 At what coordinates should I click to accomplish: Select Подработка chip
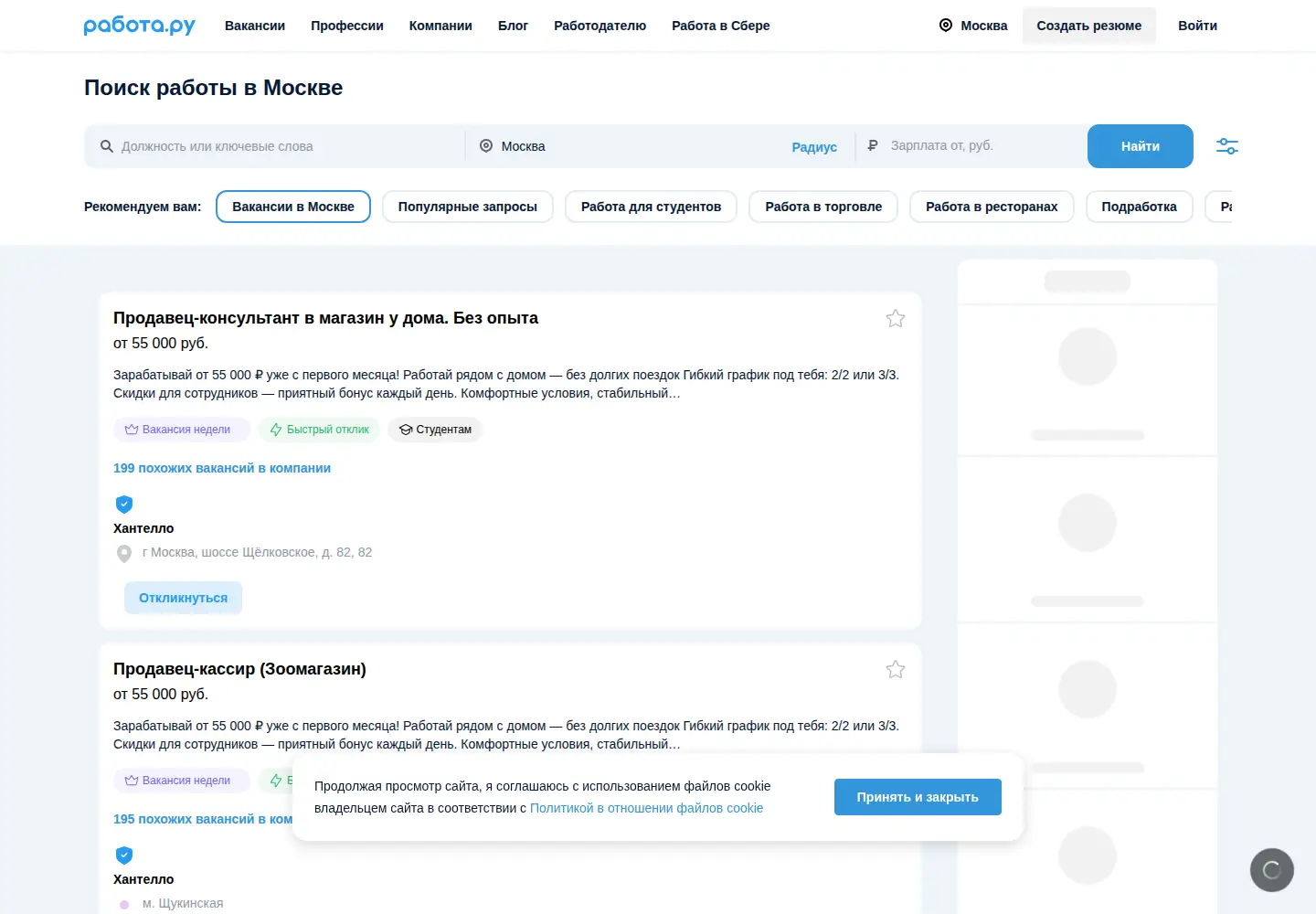point(1140,207)
